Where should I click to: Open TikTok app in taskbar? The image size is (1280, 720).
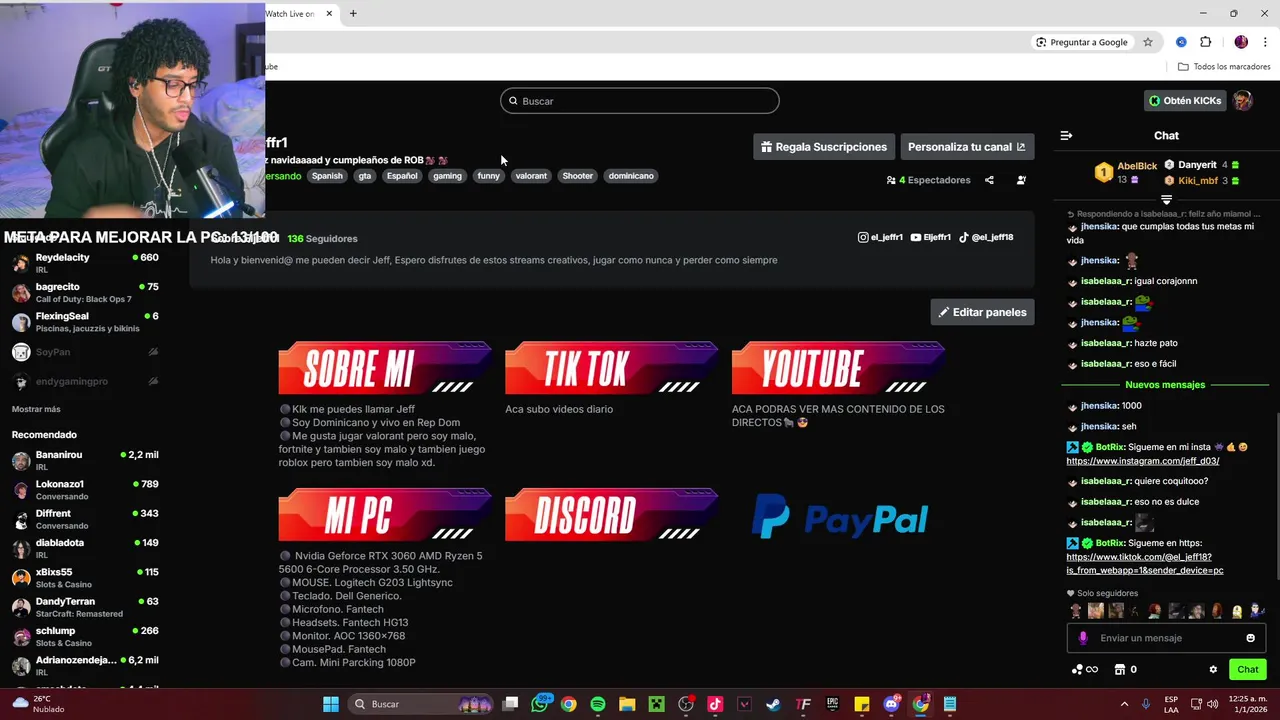tap(715, 704)
